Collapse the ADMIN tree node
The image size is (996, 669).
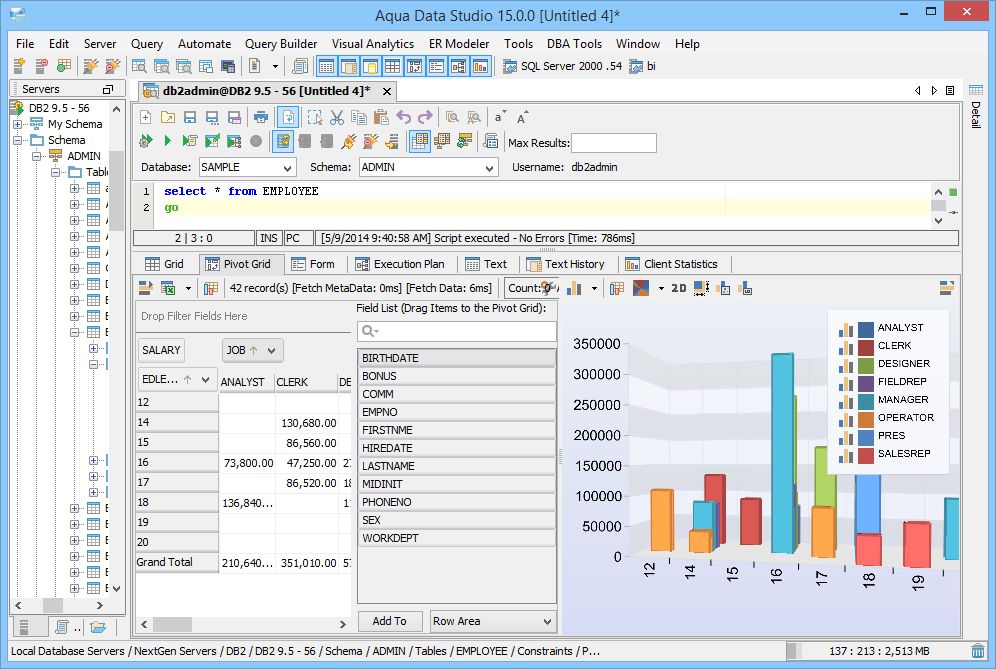pos(37,156)
